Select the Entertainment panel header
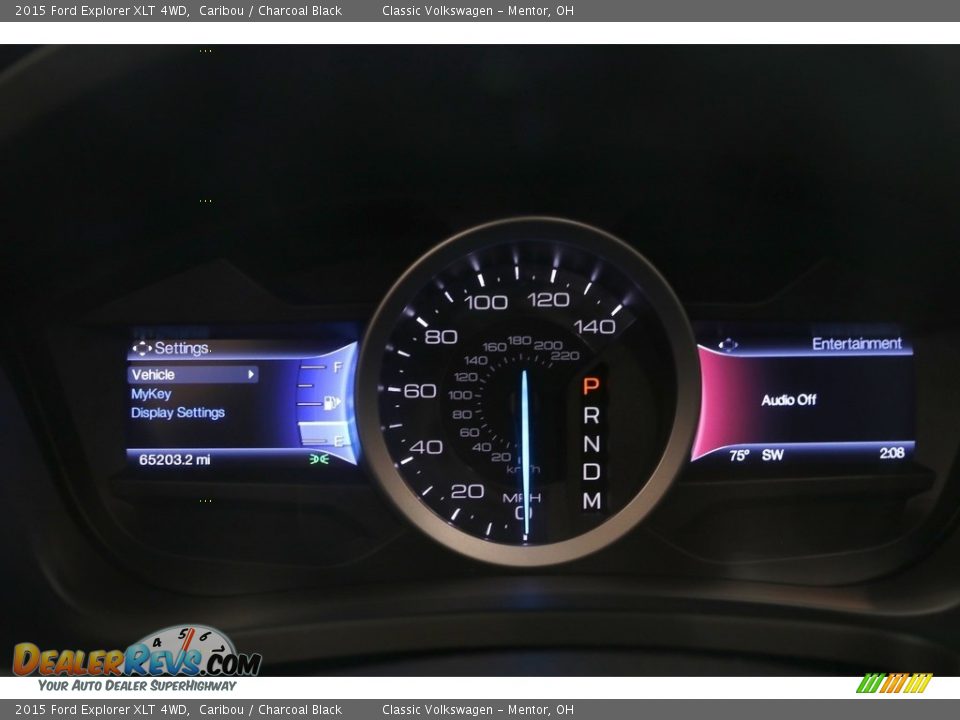 (856, 344)
